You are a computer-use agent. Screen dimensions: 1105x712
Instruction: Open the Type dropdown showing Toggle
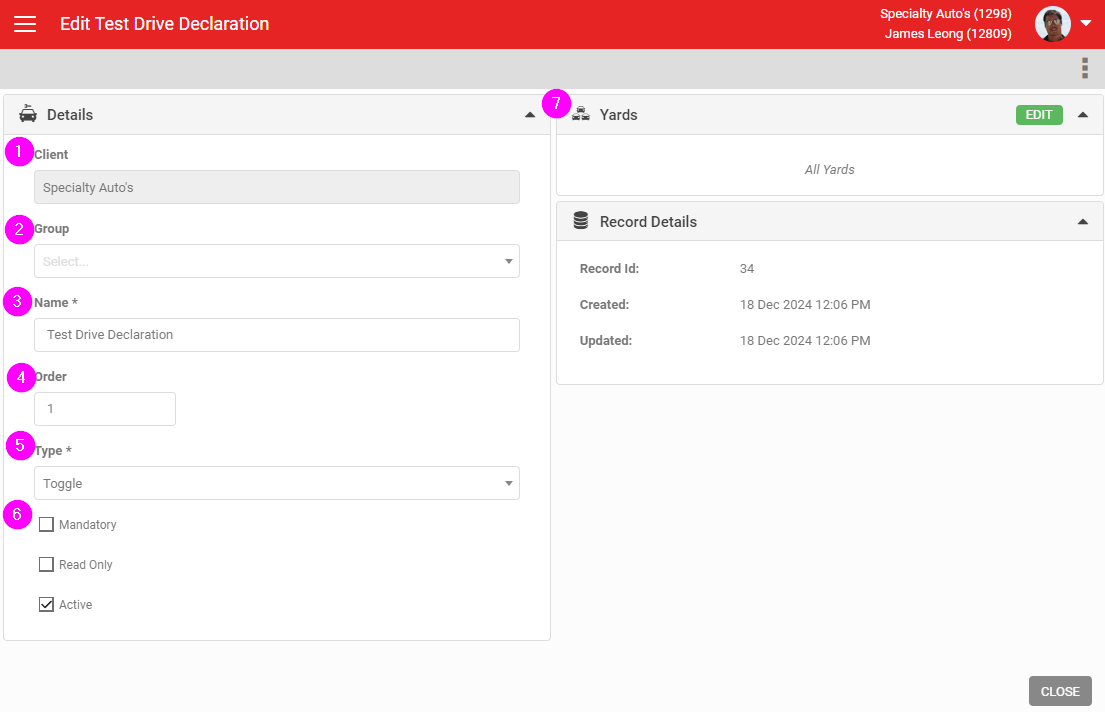tap(277, 483)
